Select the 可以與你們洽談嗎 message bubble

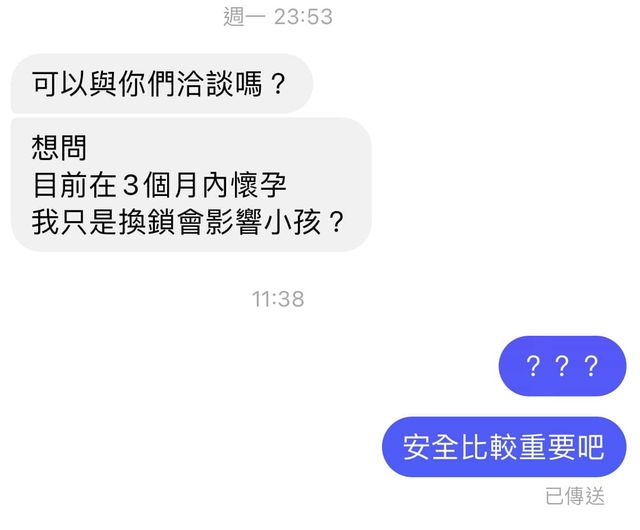pyautogui.click(x=162, y=83)
